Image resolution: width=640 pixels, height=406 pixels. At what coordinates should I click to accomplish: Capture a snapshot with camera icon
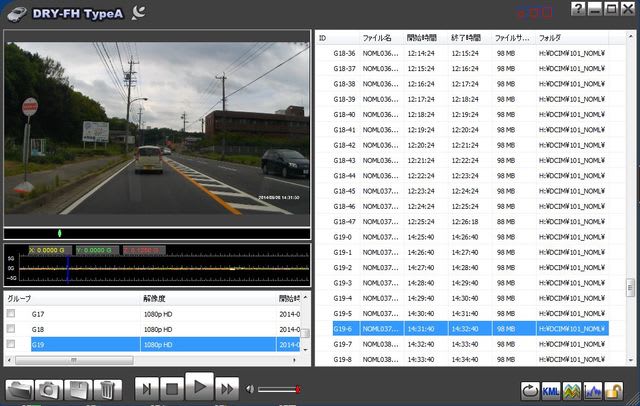49,390
